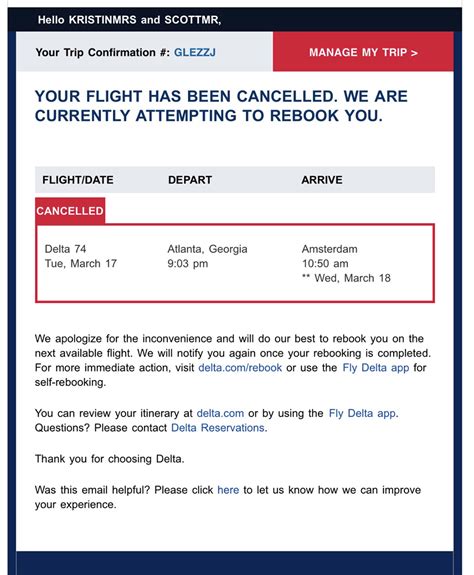Click confirmation number GLEZZJ link

(x=195, y=52)
